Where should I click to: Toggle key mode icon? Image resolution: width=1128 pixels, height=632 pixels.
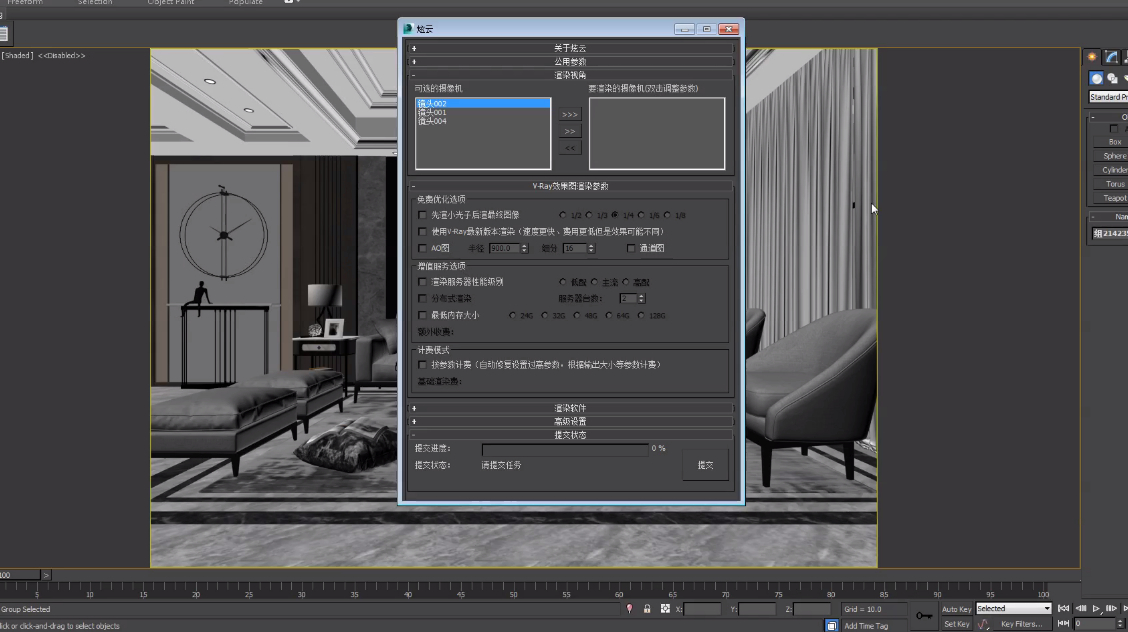click(x=1063, y=623)
